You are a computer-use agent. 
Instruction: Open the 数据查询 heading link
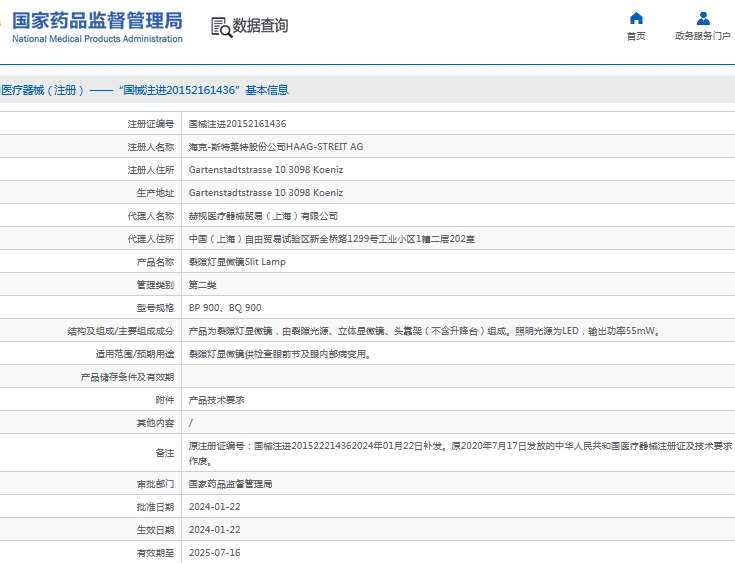pos(261,25)
